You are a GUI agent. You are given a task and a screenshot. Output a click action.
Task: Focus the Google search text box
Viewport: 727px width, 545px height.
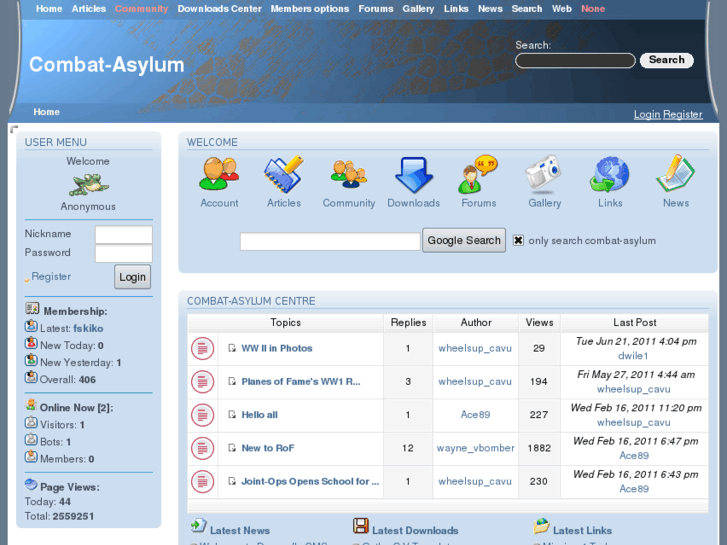tap(330, 241)
